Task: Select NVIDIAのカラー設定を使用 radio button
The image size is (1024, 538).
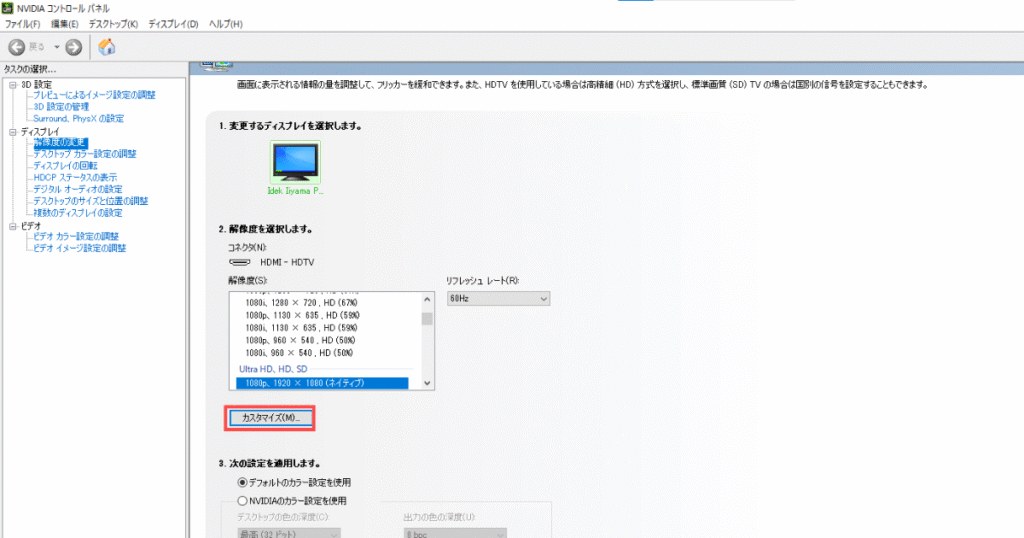Action: [242, 501]
